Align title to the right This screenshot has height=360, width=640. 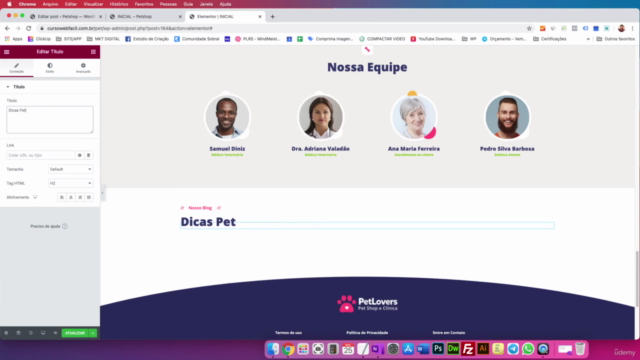[80, 197]
